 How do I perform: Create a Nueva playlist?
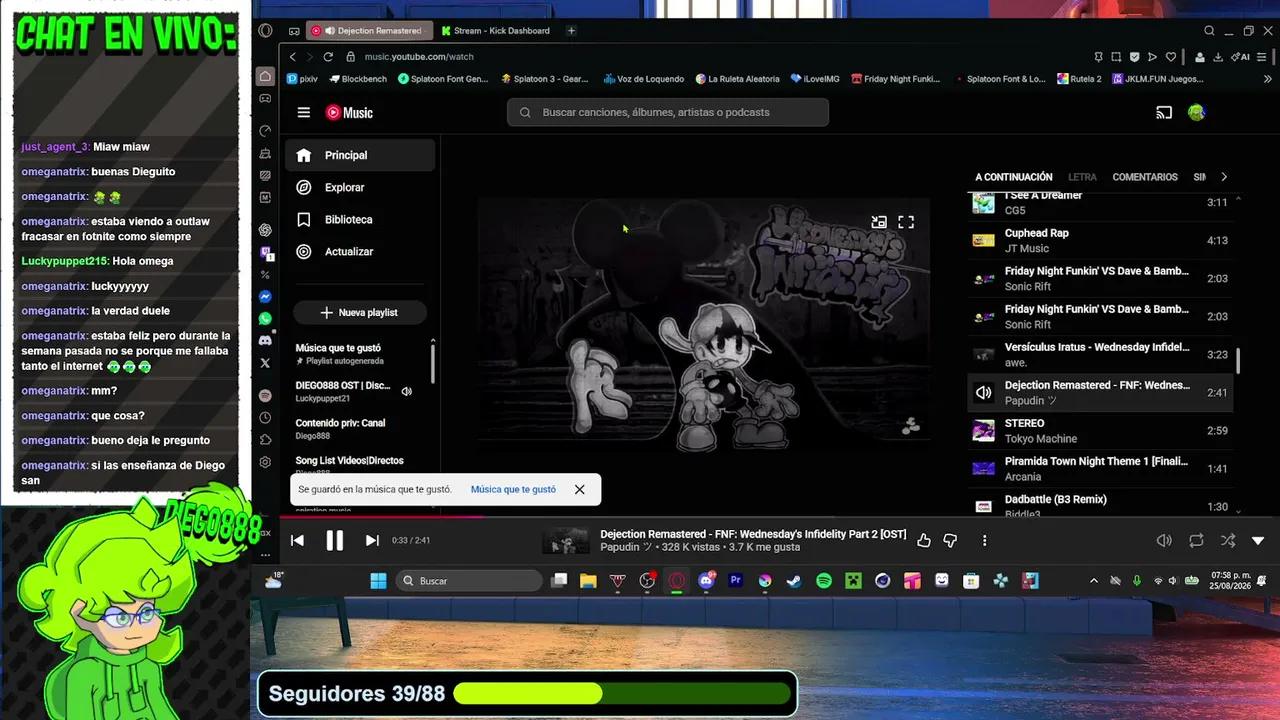pyautogui.click(x=359, y=313)
